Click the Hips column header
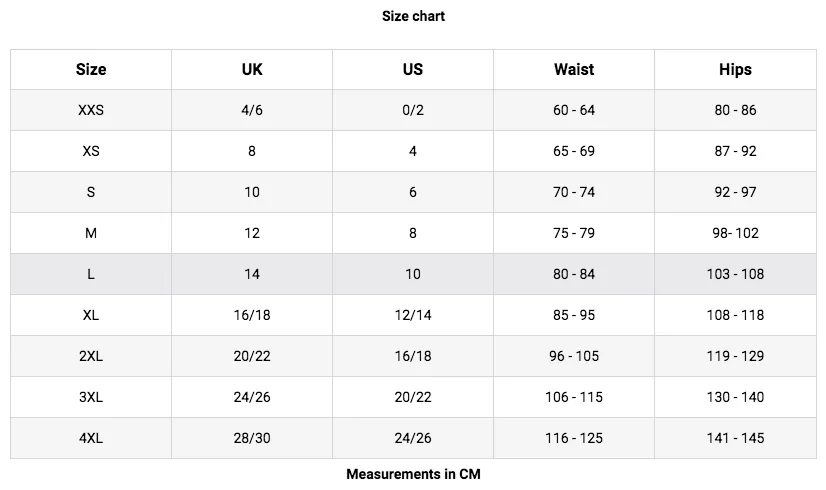The height and width of the screenshot is (490, 826). (x=735, y=70)
